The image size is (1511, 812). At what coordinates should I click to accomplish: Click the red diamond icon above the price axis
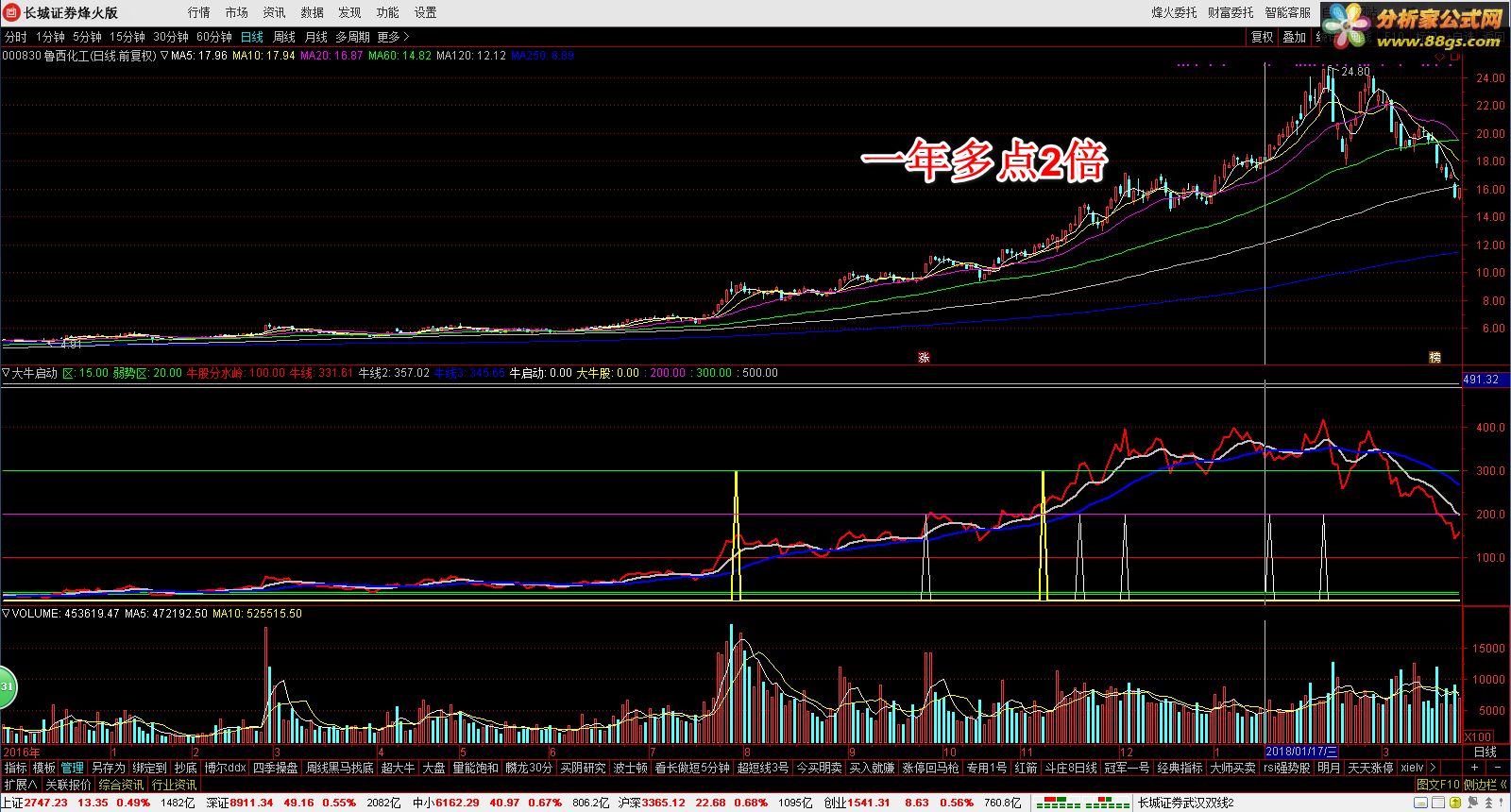click(1441, 57)
